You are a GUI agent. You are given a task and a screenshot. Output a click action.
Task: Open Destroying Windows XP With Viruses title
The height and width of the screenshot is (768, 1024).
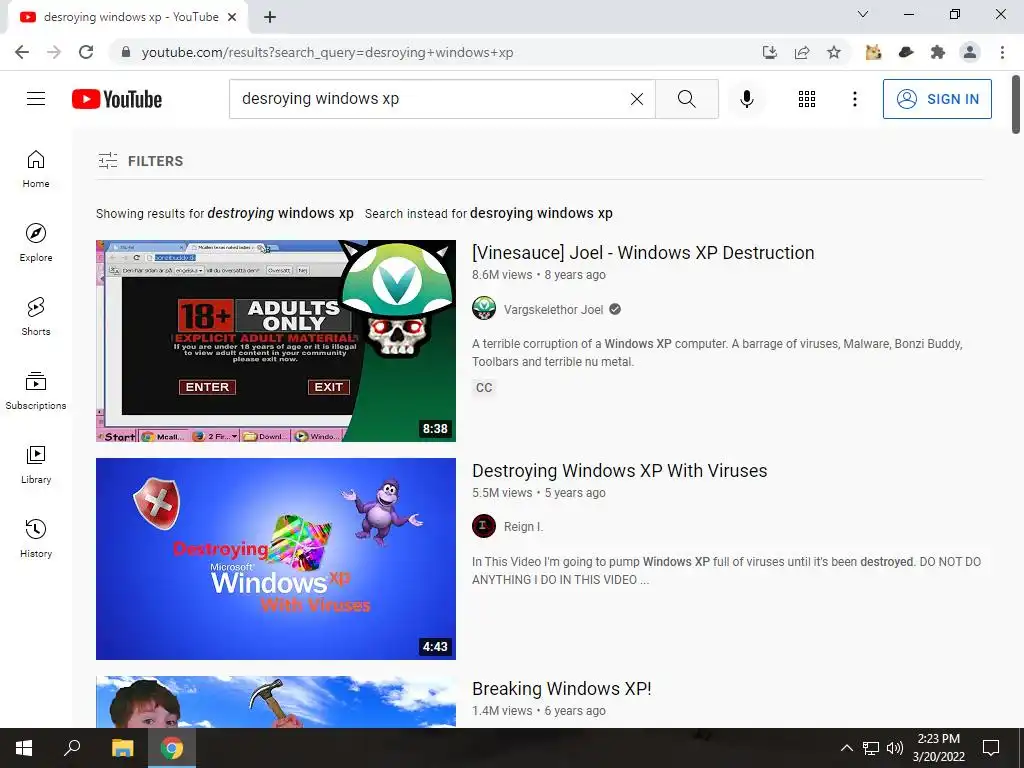(620, 471)
